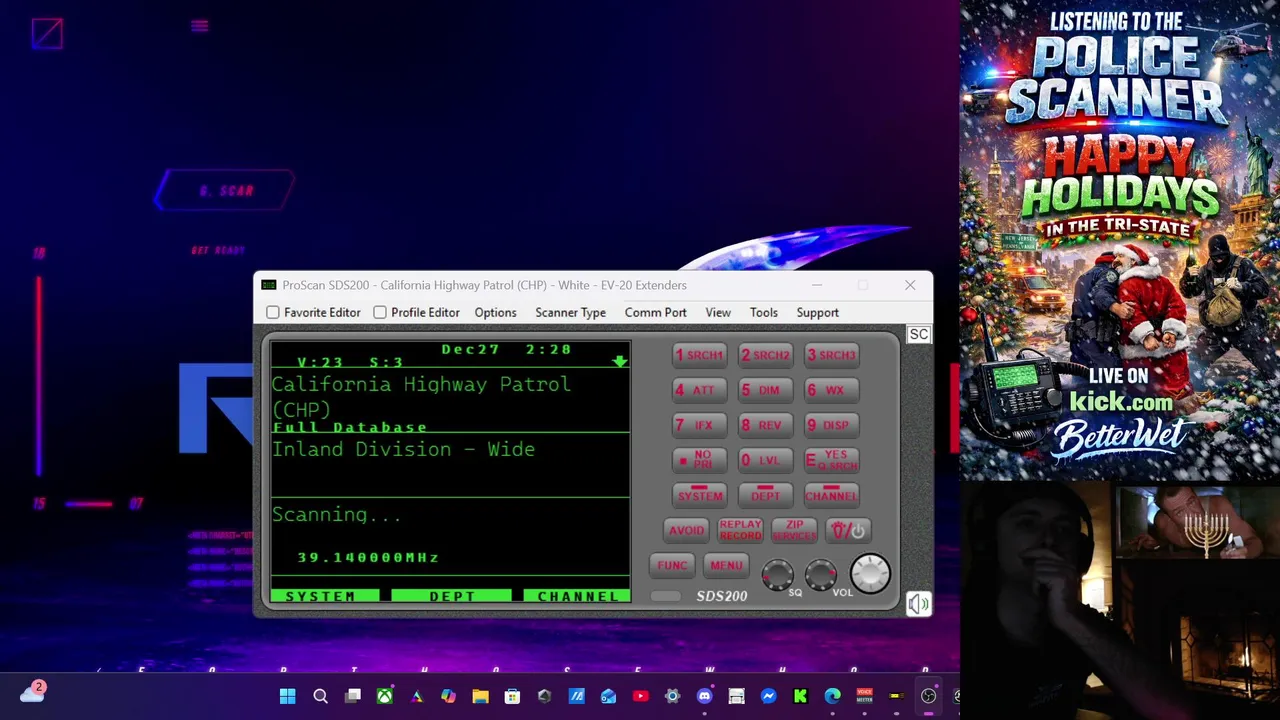1280x720 pixels.
Task: Enable the Profile Editor checkbox
Action: click(x=380, y=313)
